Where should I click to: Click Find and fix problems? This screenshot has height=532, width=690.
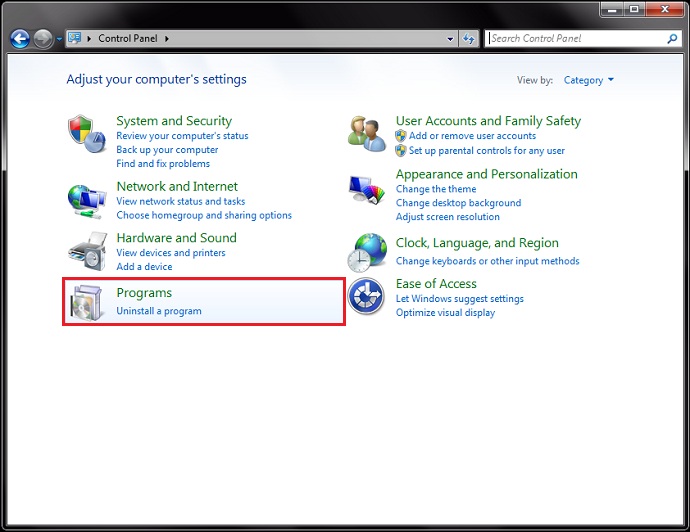click(163, 164)
